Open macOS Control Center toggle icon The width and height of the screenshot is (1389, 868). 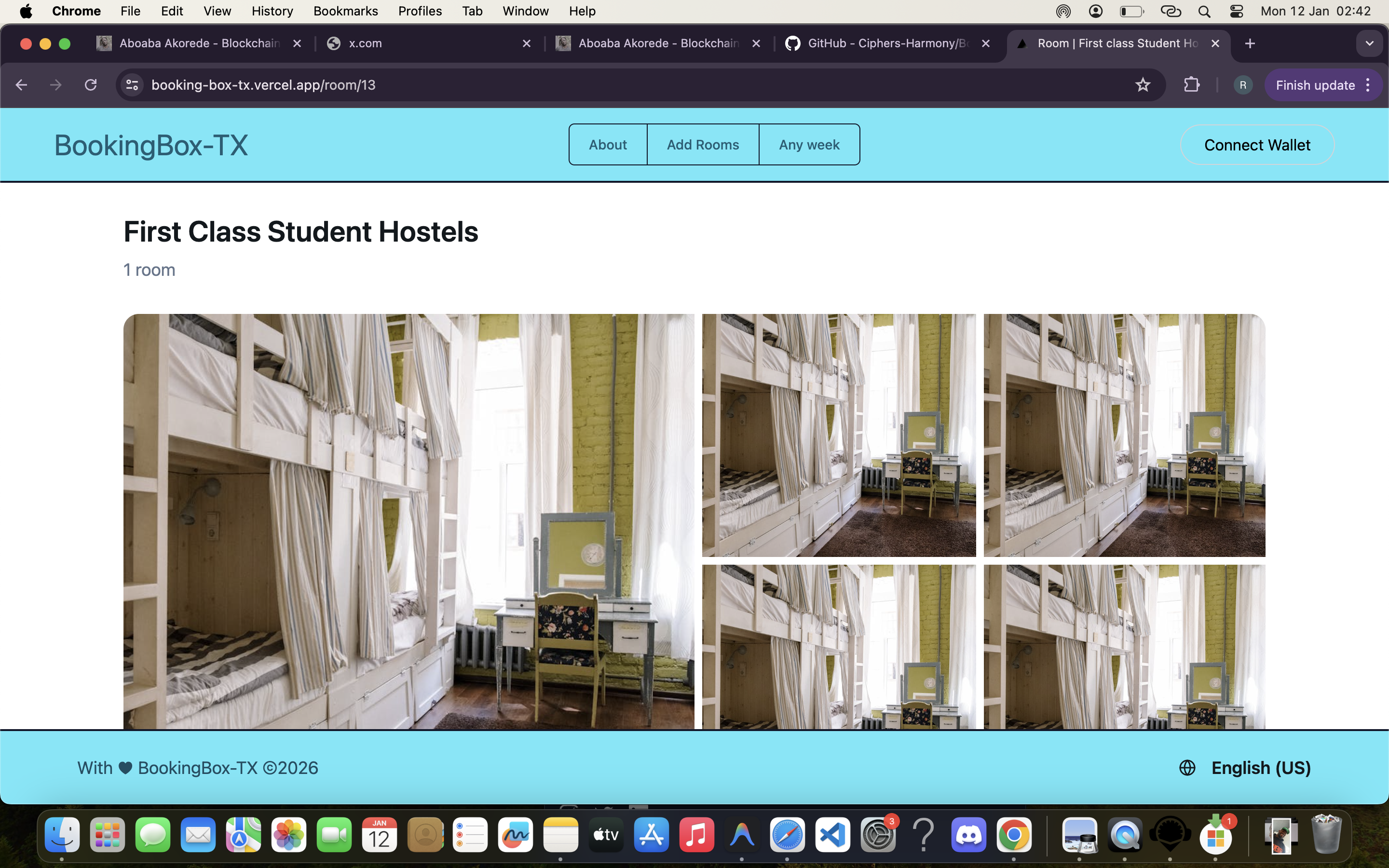click(x=1236, y=11)
